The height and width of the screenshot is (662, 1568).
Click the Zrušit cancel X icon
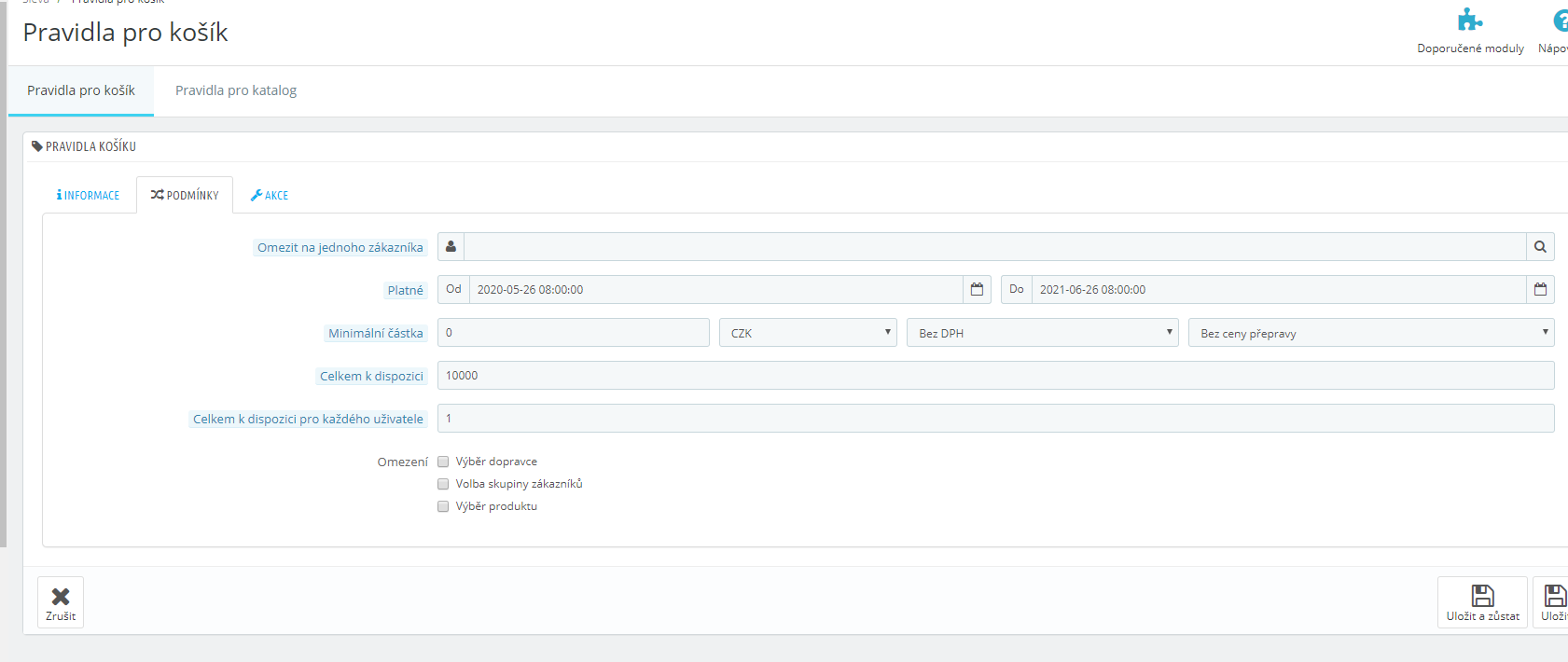61,596
